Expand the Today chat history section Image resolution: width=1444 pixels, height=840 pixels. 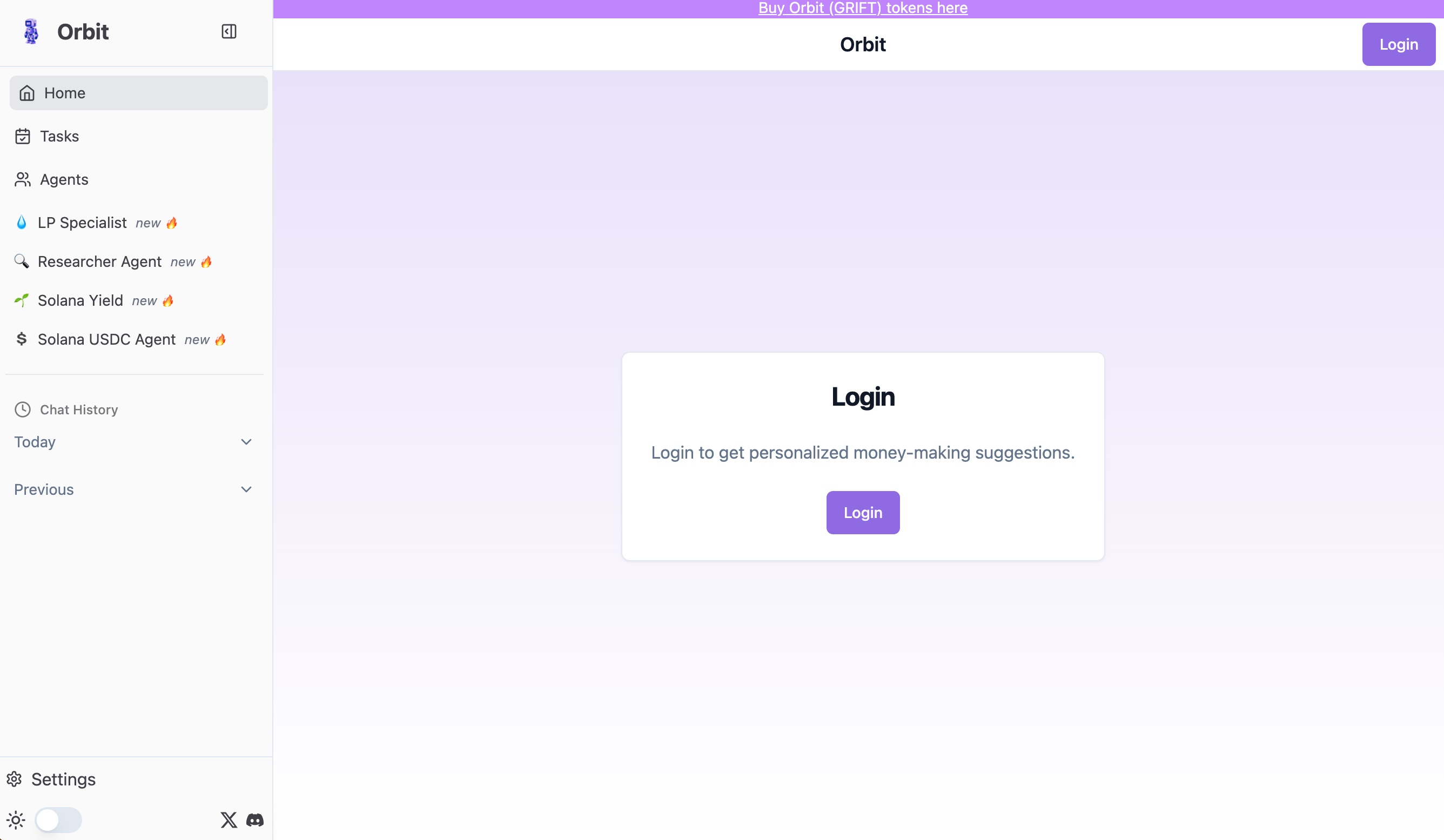pos(133,442)
